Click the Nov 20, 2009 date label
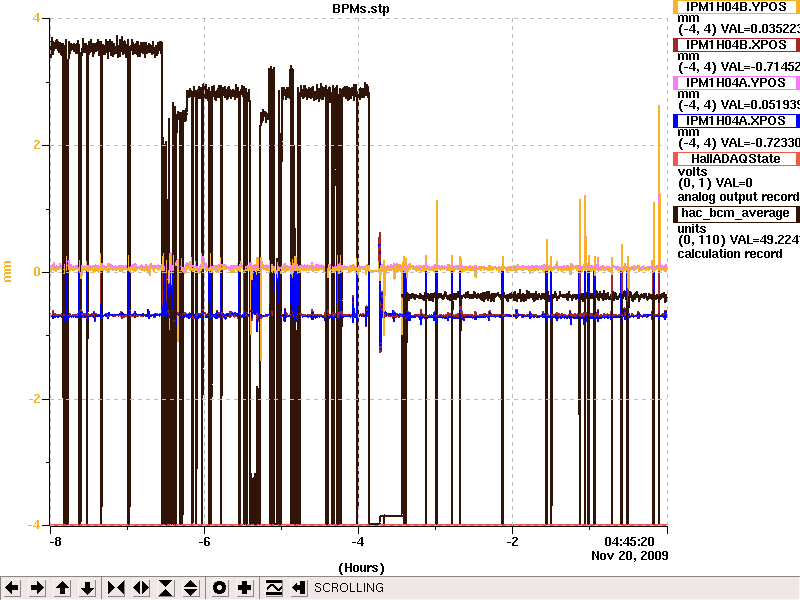Screen dimensions: 800x600 [630, 556]
